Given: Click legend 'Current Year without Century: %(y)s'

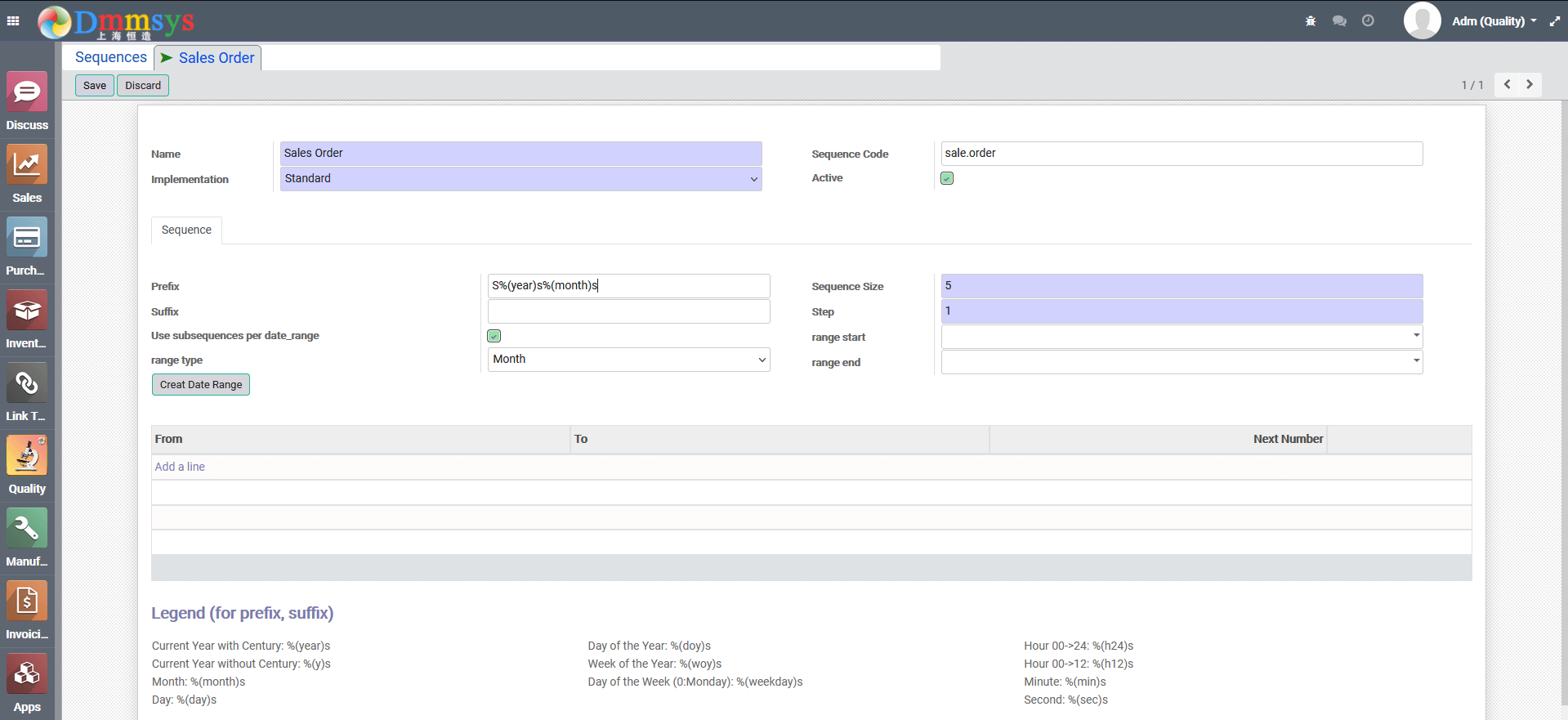Looking at the screenshot, I should pos(241,664).
